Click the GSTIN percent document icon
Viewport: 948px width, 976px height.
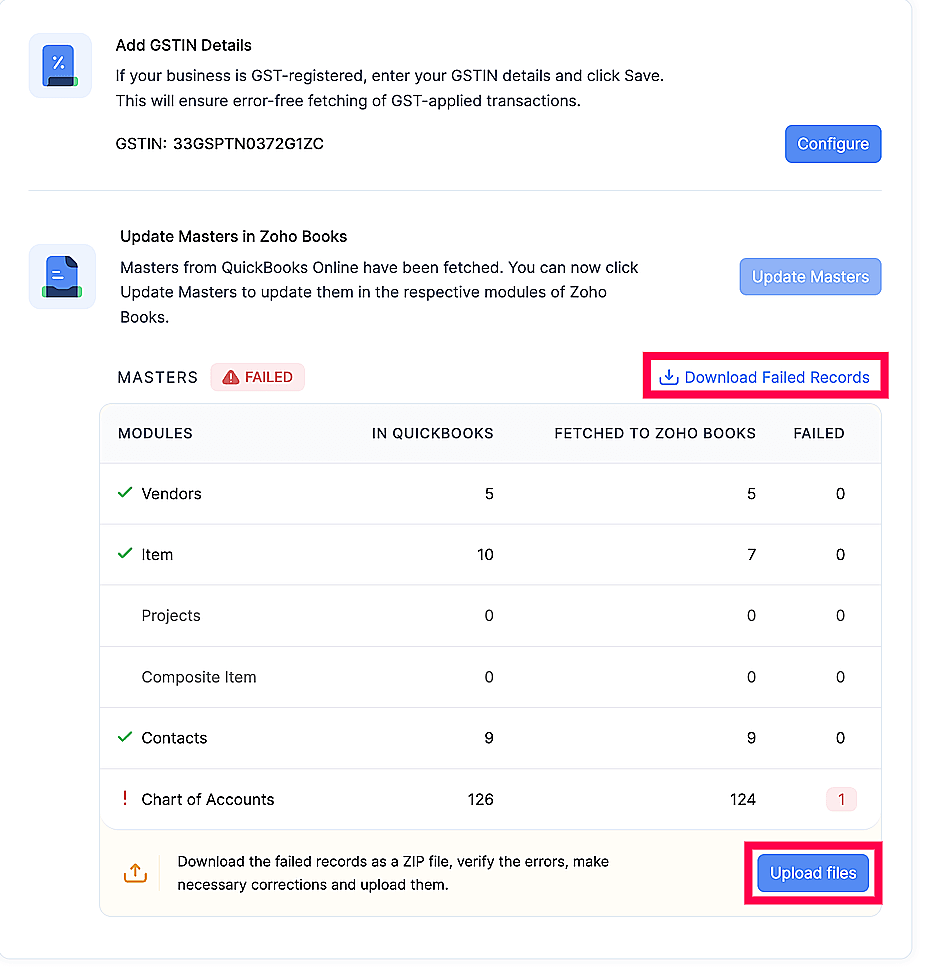(60, 65)
